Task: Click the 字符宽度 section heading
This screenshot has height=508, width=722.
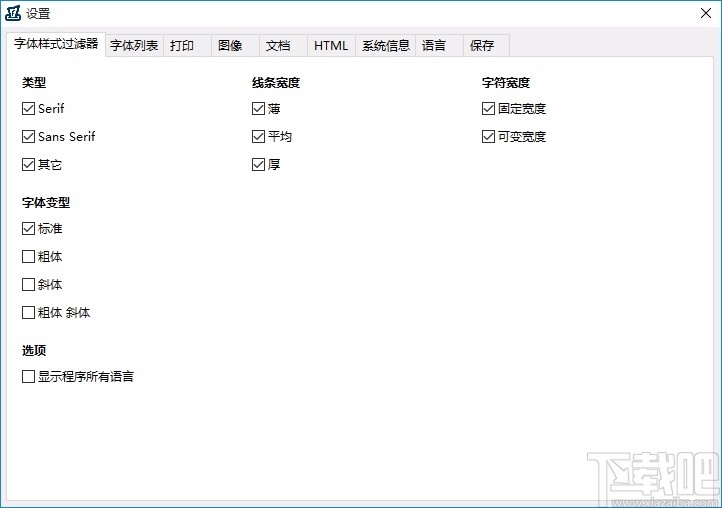Action: [x=506, y=83]
